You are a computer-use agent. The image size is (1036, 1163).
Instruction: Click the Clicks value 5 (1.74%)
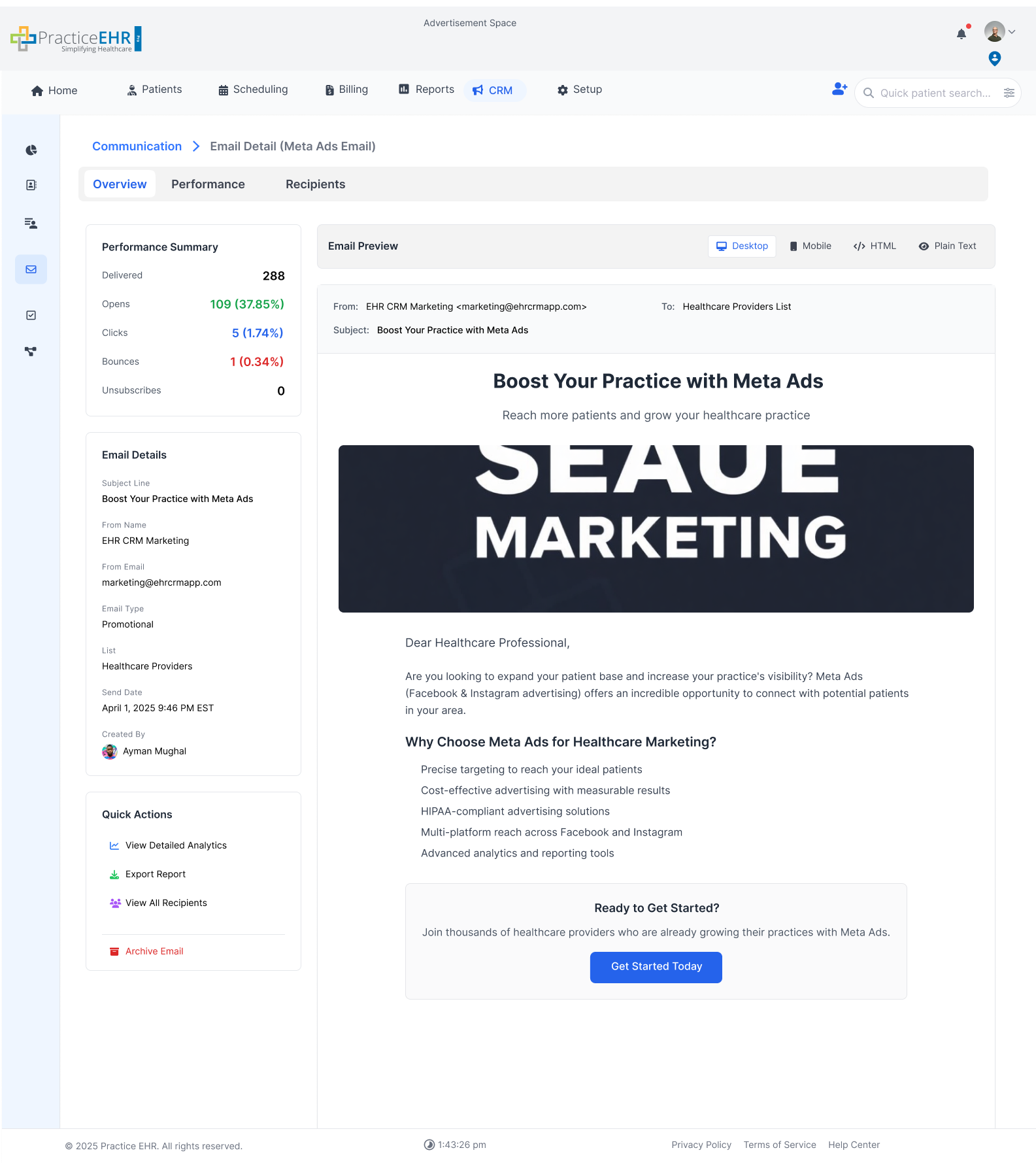(x=258, y=333)
